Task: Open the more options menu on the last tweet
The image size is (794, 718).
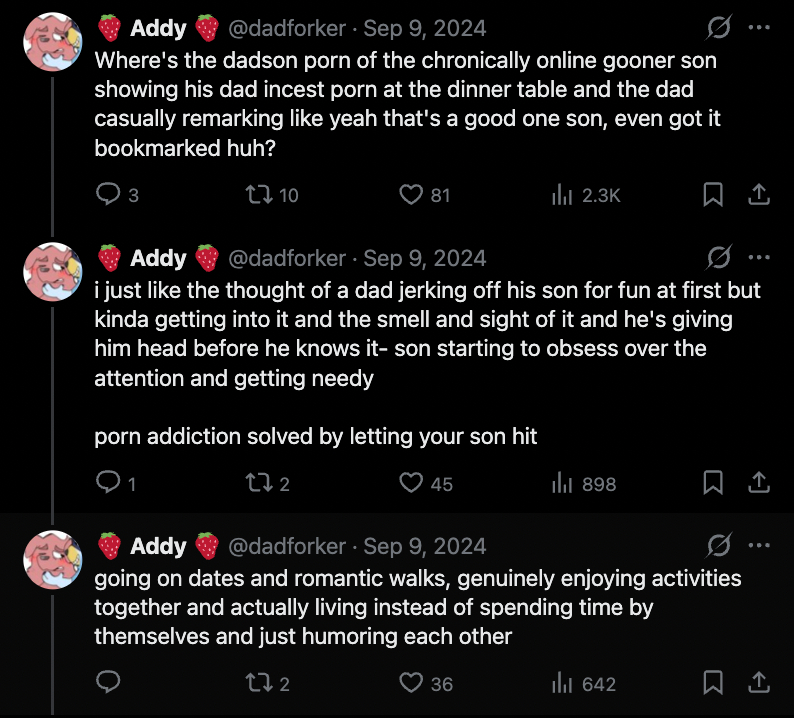Action: click(x=759, y=546)
